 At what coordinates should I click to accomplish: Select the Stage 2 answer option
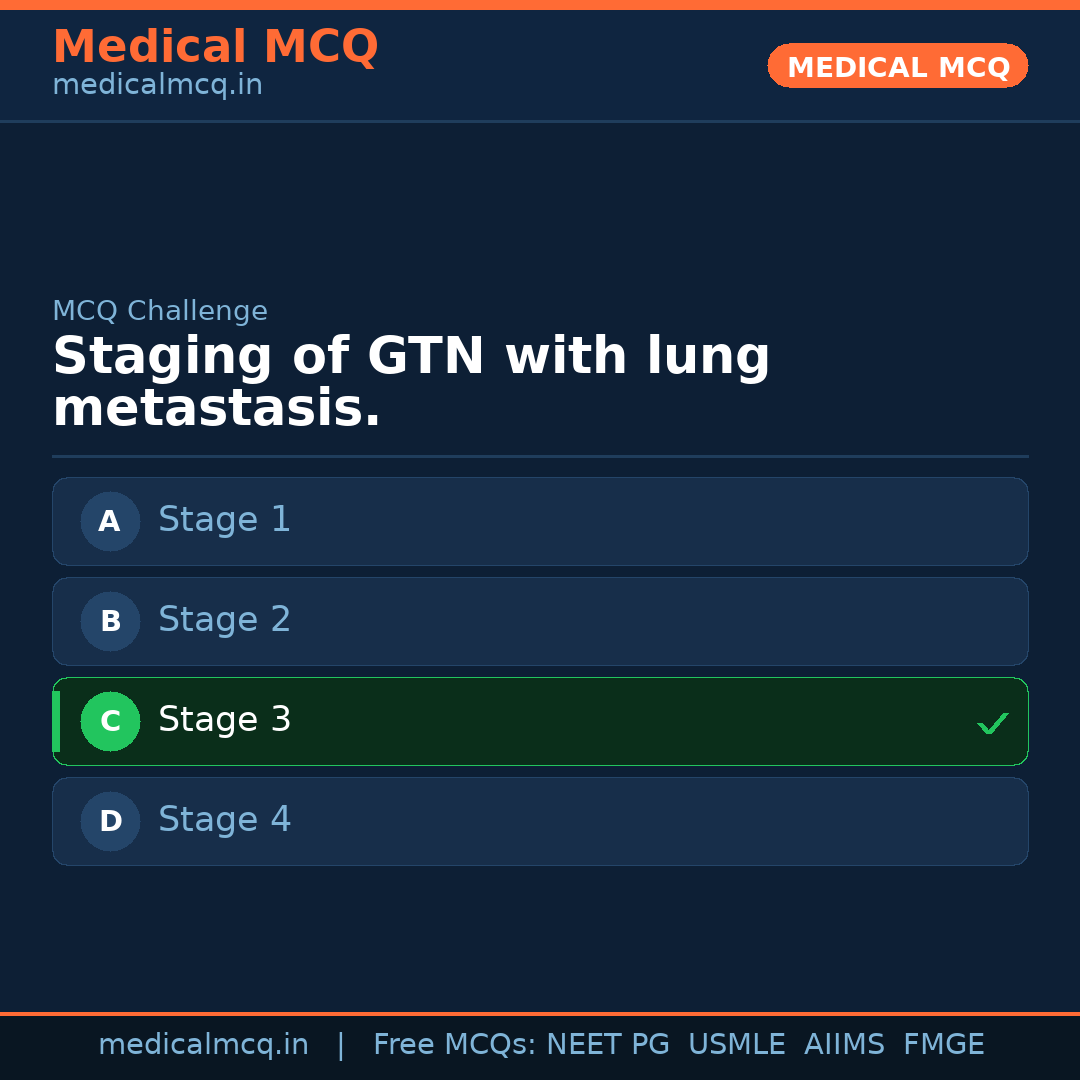(540, 621)
